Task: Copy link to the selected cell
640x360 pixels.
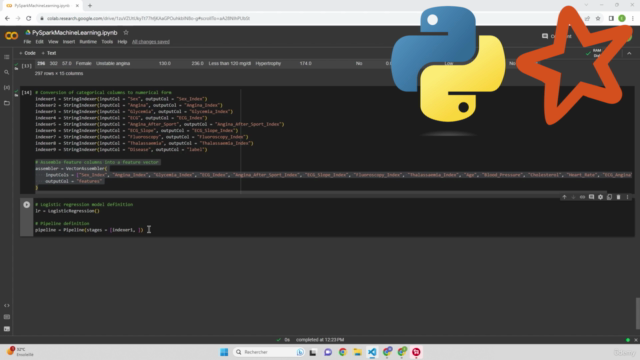Action: (x=582, y=197)
